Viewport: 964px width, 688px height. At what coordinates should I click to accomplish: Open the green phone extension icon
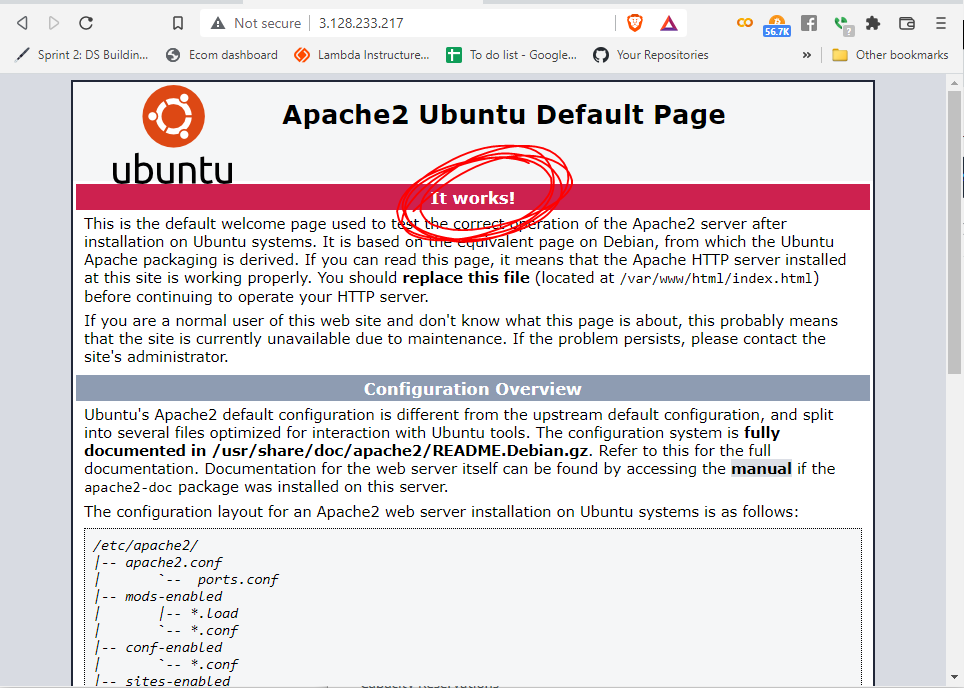pos(843,25)
